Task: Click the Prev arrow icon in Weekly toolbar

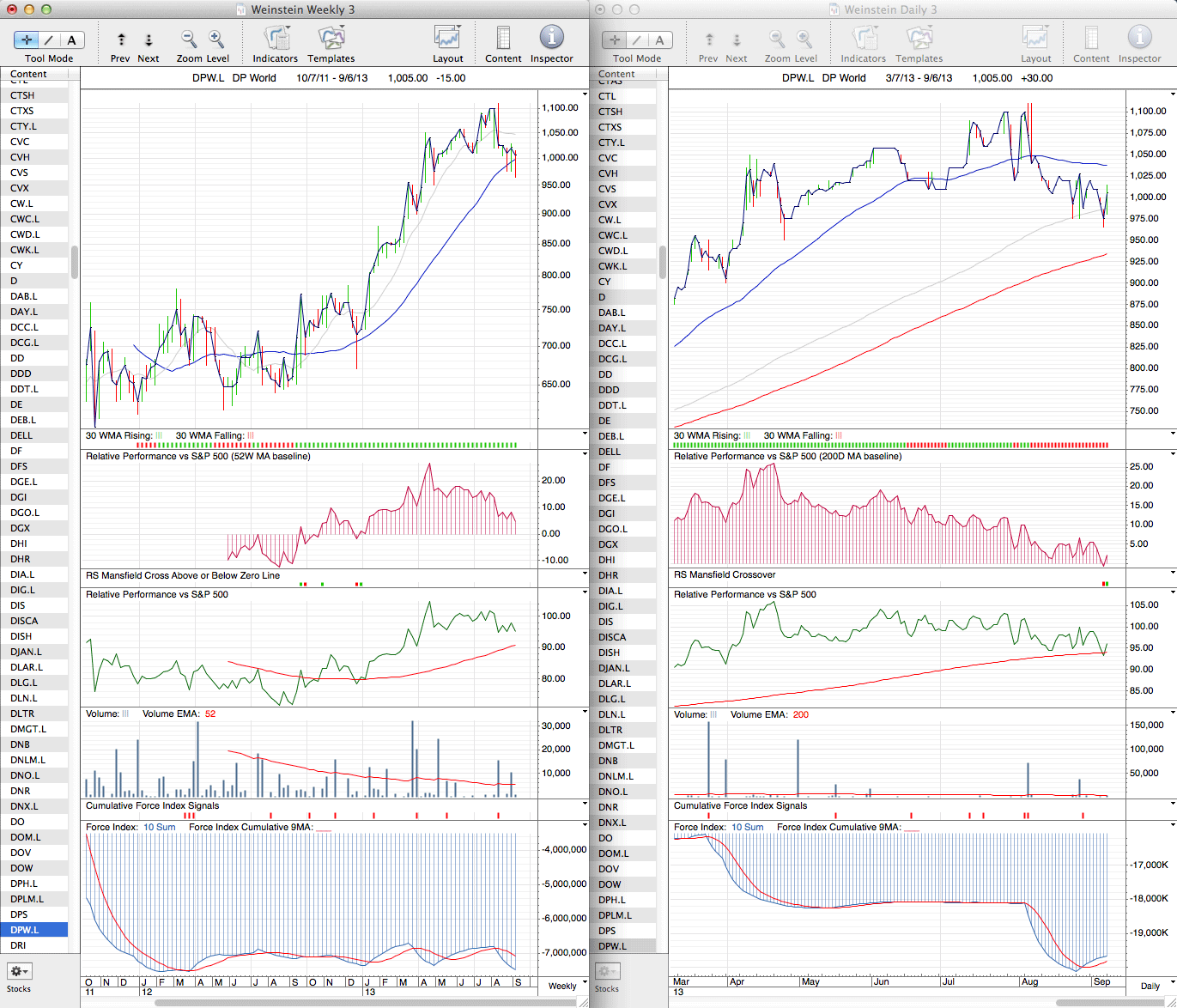Action: coord(121,39)
